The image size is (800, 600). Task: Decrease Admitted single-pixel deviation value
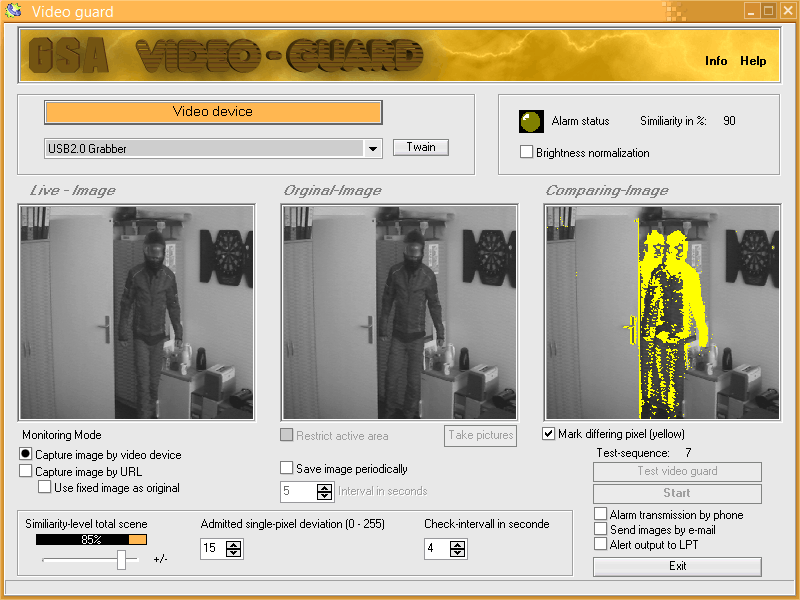(234, 554)
